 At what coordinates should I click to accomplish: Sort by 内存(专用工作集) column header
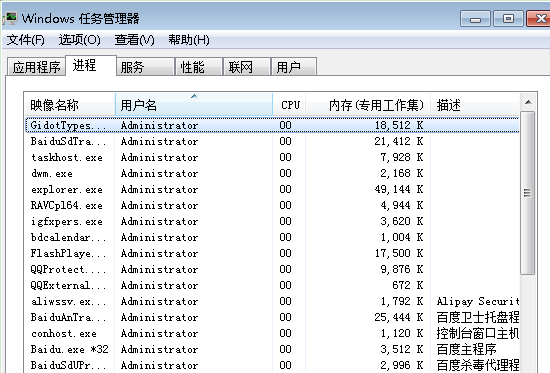tap(368, 105)
